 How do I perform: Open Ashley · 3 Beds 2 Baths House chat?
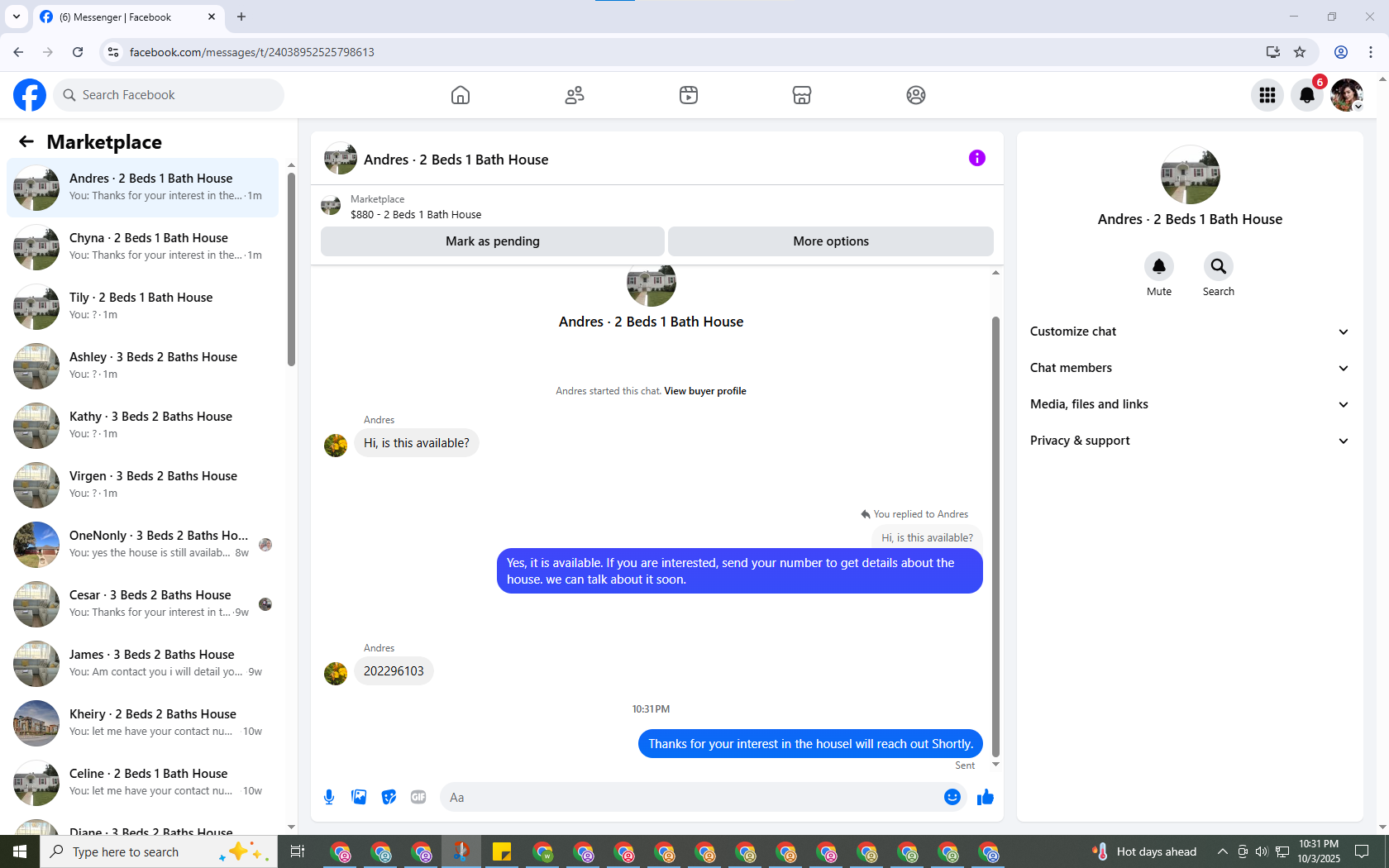[x=142, y=366]
